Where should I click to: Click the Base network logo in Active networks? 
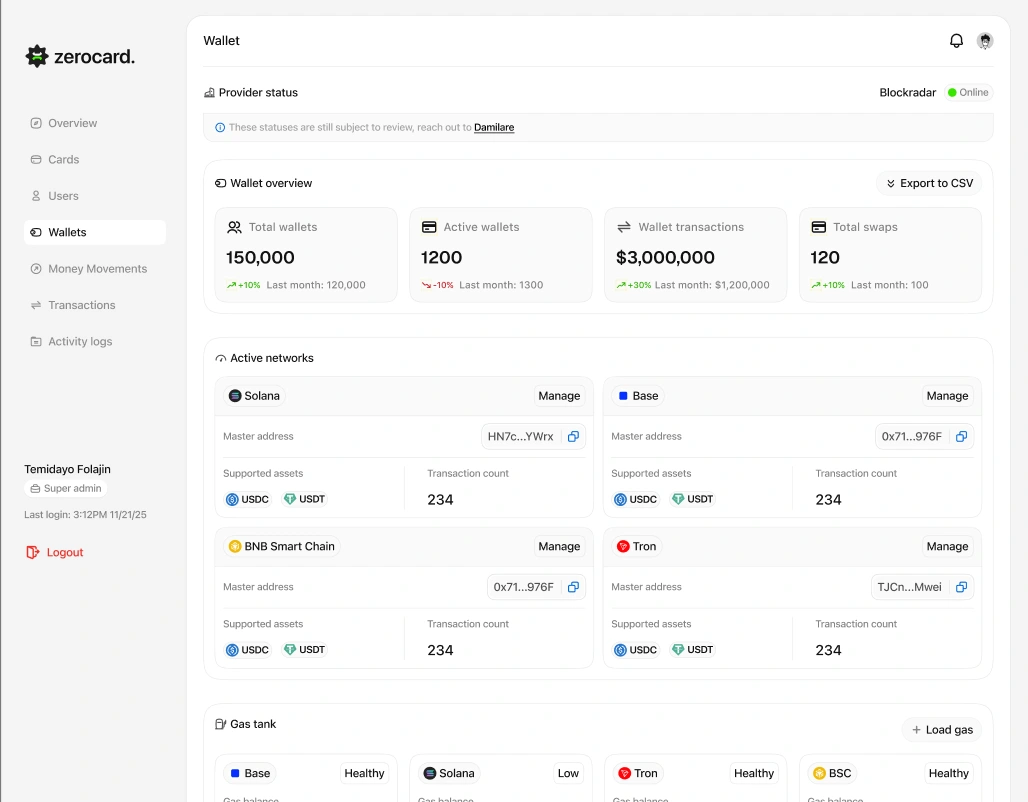623,396
